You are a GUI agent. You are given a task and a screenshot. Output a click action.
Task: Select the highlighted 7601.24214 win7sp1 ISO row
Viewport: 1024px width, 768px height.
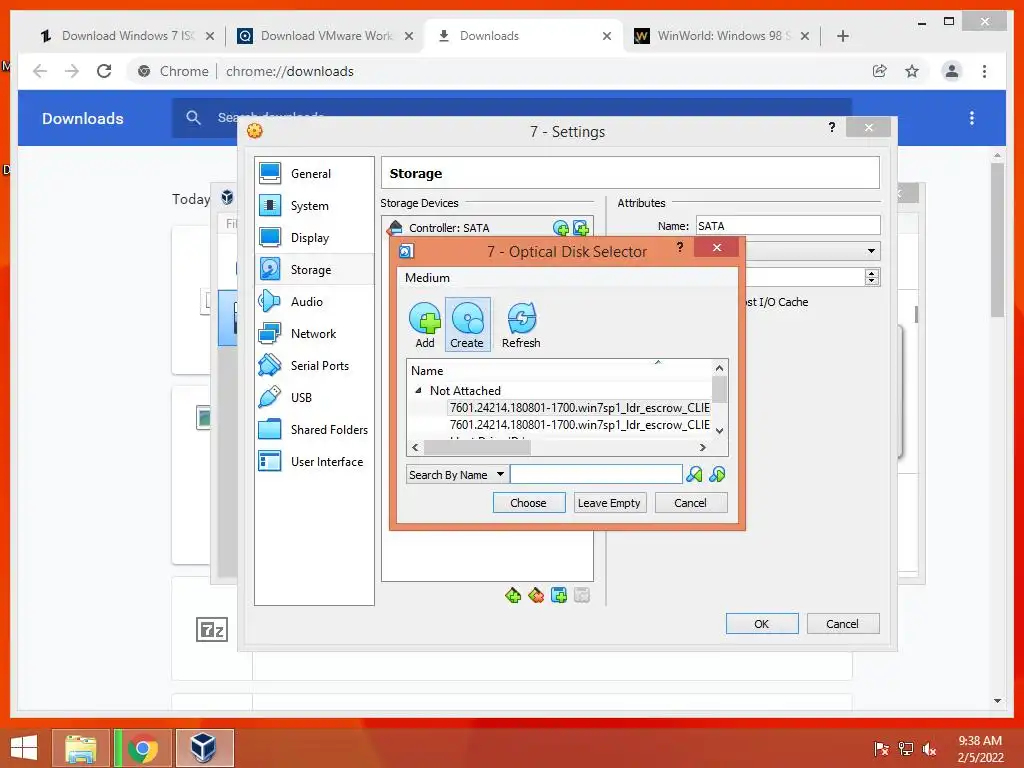pyautogui.click(x=579, y=408)
